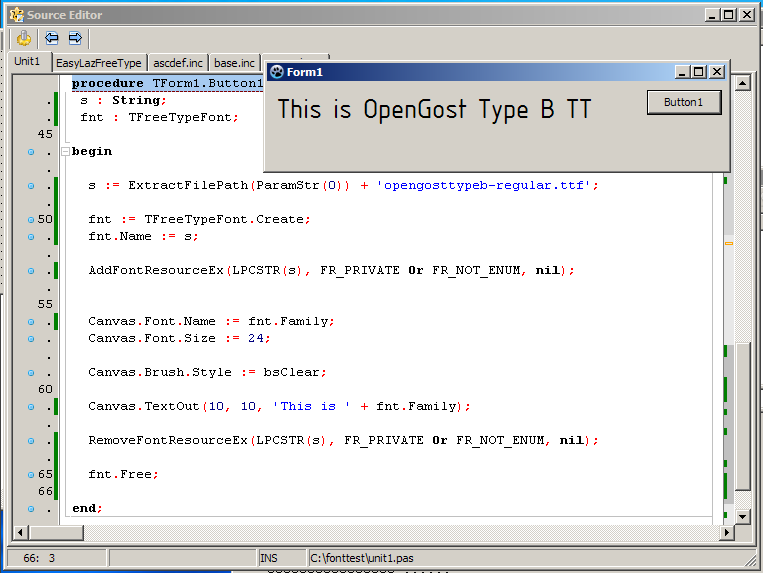The height and width of the screenshot is (573, 763).
Task: Click the Source Editor title bar icon
Action: coord(15,15)
